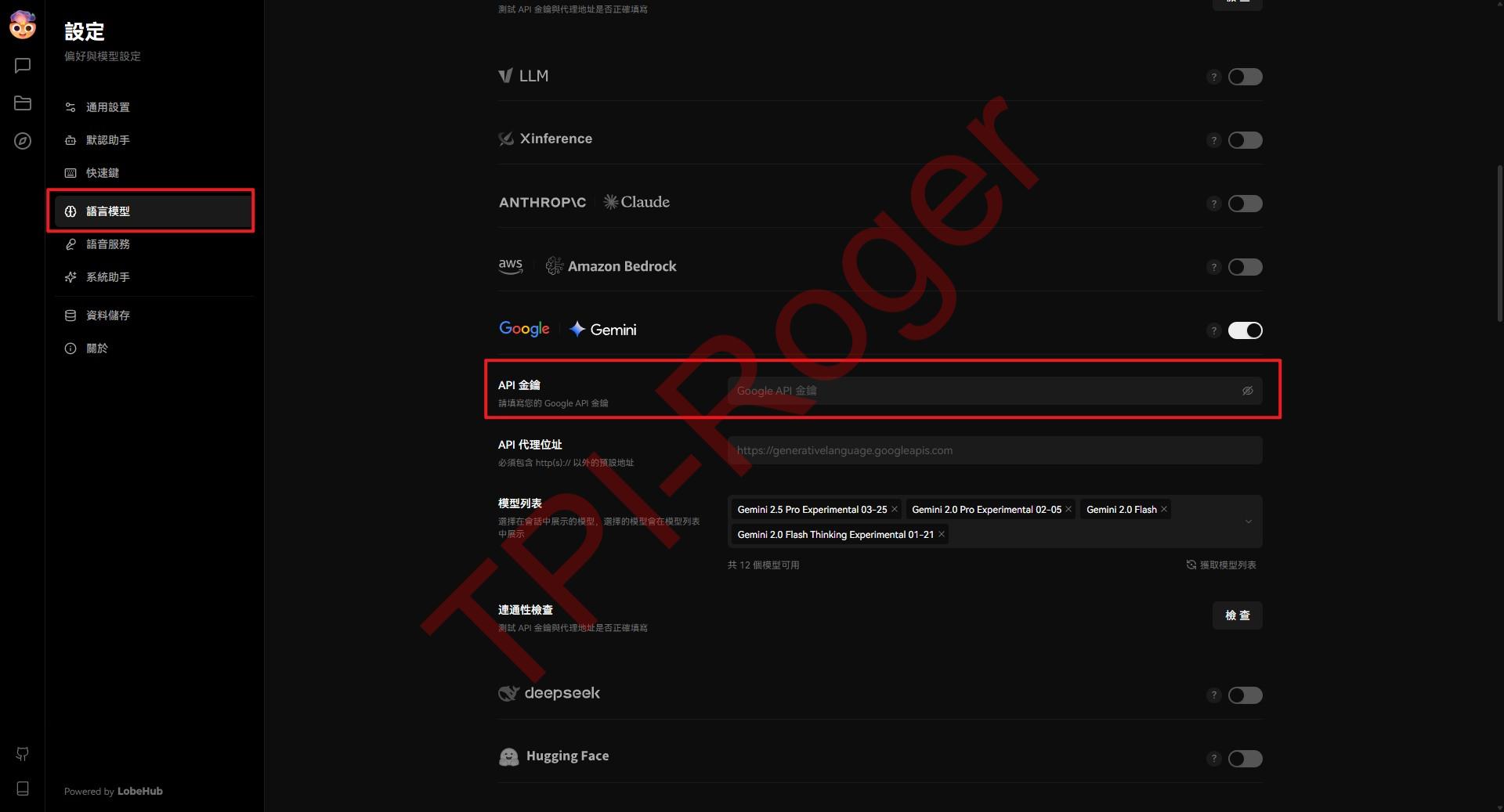
Task: Remove Gemini 2.0 Flash tag
Action: 1163,509
